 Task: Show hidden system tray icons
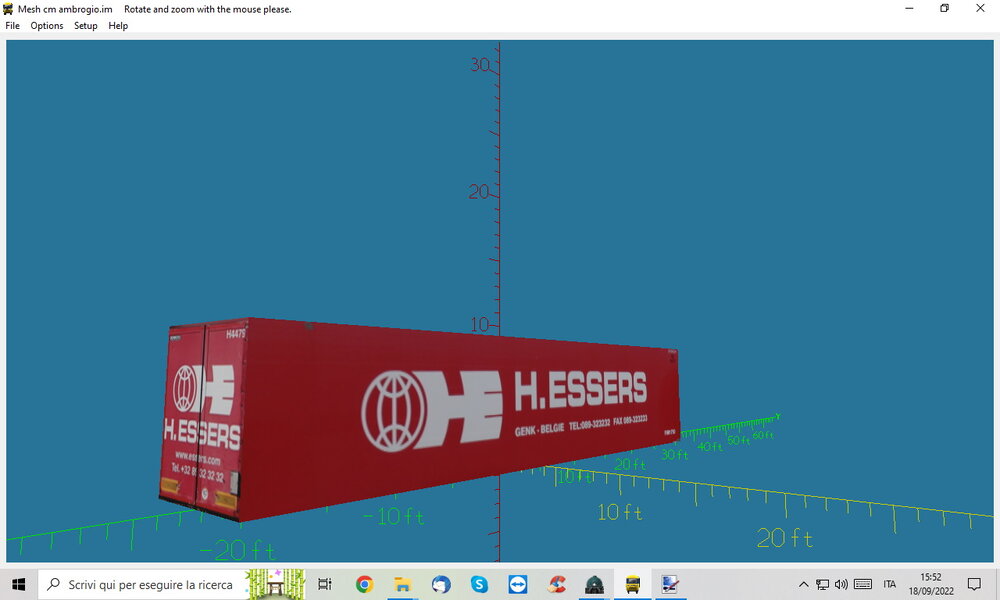coord(804,584)
